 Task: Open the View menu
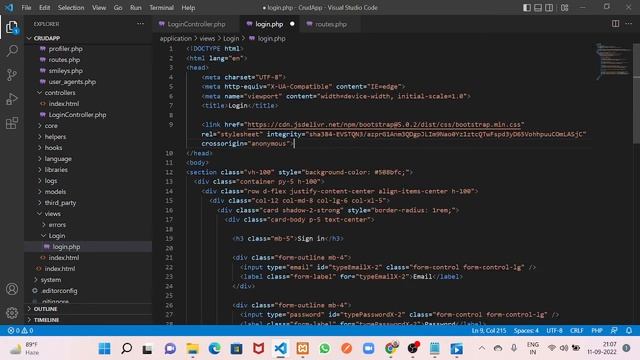pos(99,7)
